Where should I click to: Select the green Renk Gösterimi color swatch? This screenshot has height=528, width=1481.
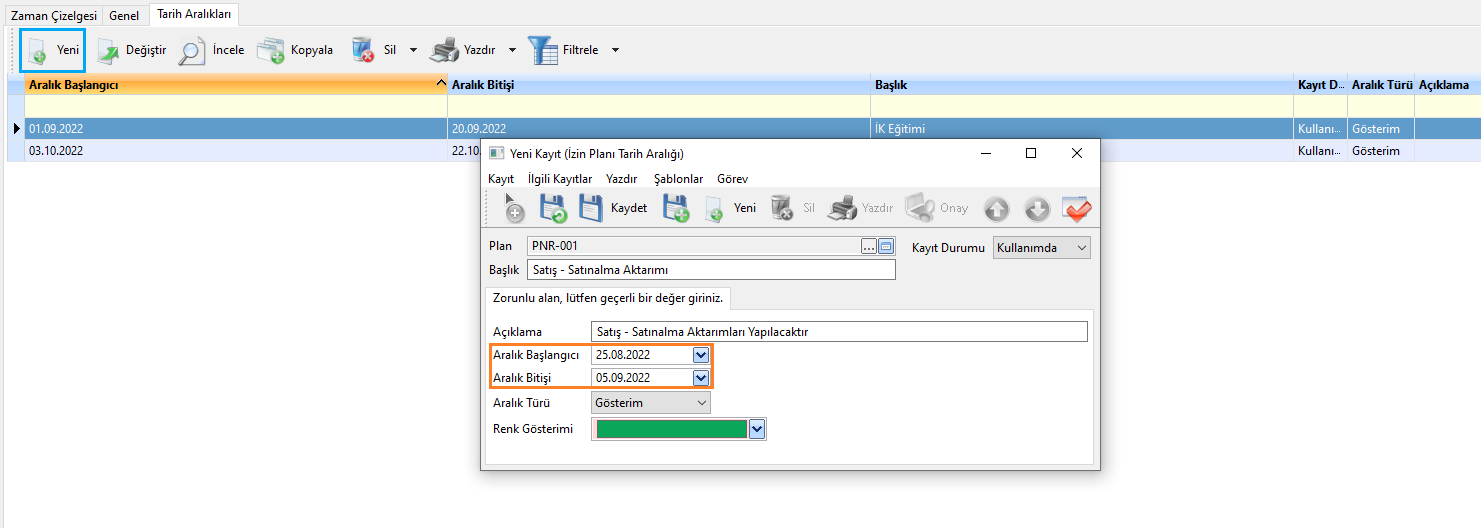(670, 429)
